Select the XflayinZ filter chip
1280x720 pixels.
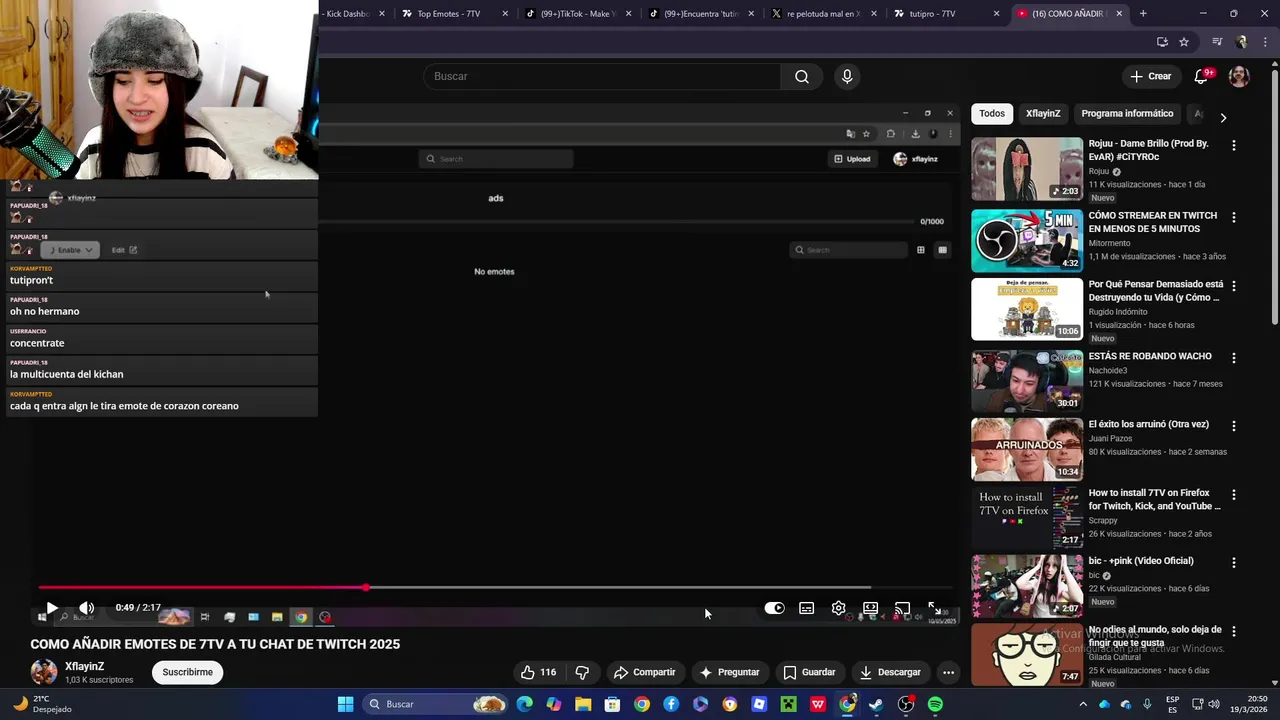pos(1043,113)
